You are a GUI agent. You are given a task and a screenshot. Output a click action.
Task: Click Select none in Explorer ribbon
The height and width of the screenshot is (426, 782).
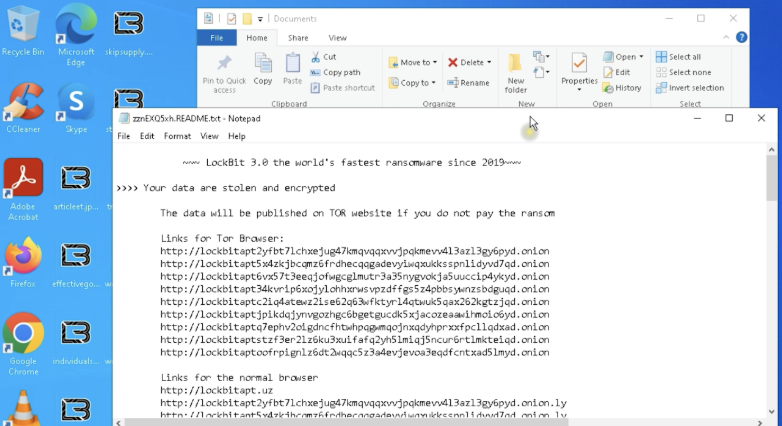[x=683, y=72]
